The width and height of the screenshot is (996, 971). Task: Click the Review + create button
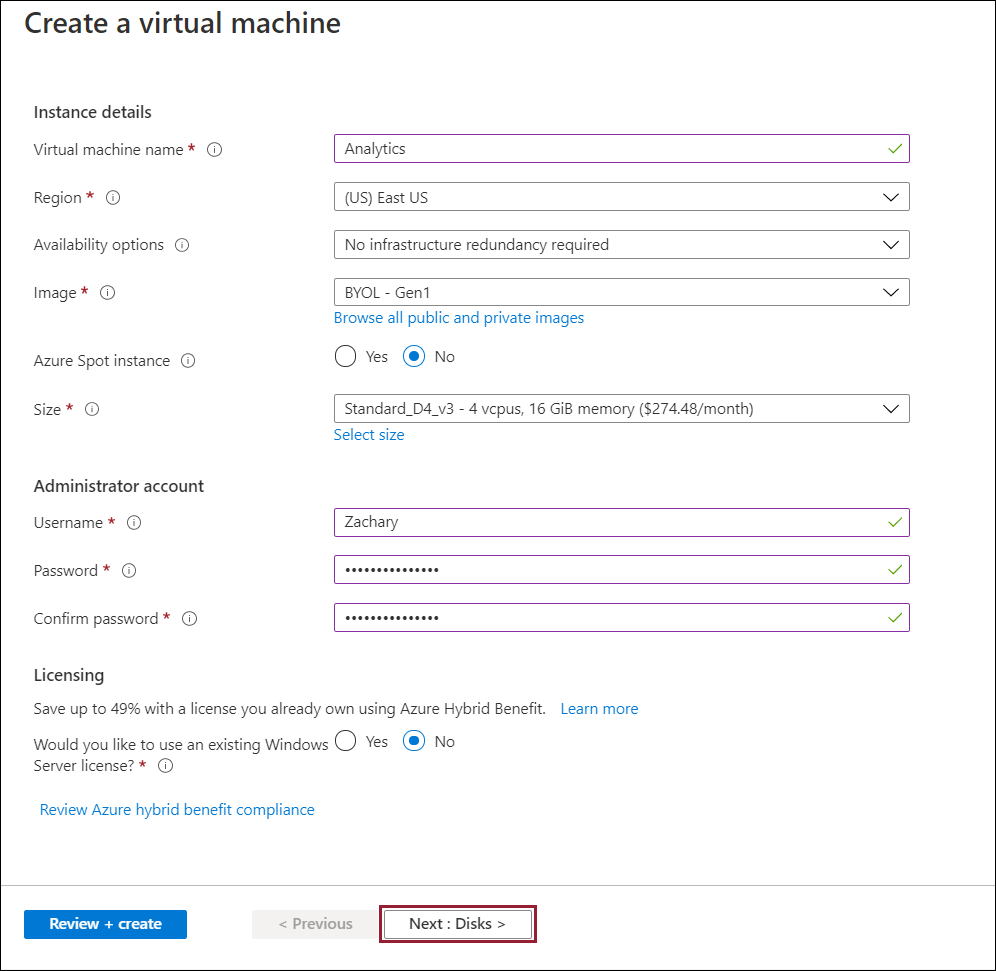point(105,924)
